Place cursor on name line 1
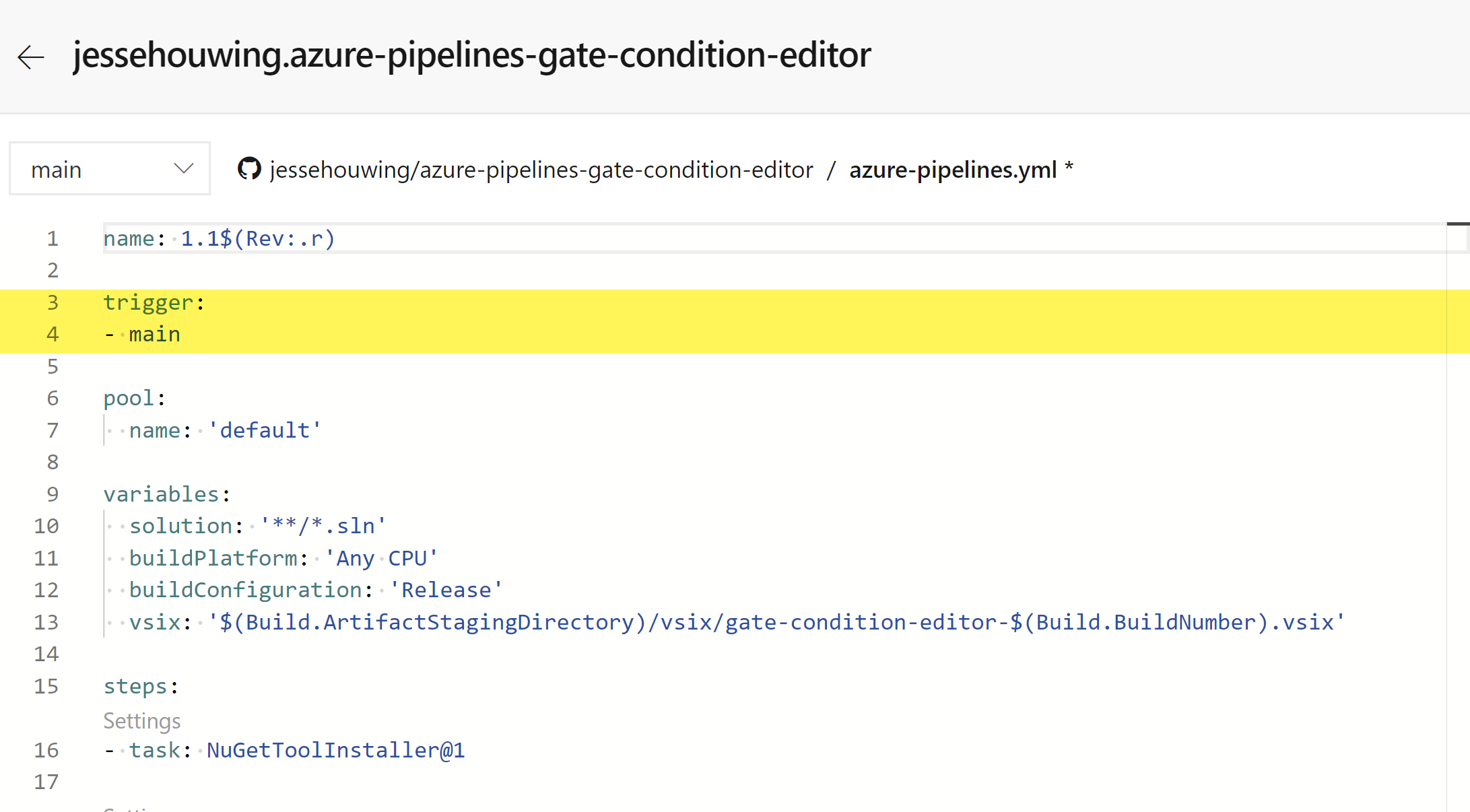Viewport: 1470px width, 812px height. (x=219, y=238)
